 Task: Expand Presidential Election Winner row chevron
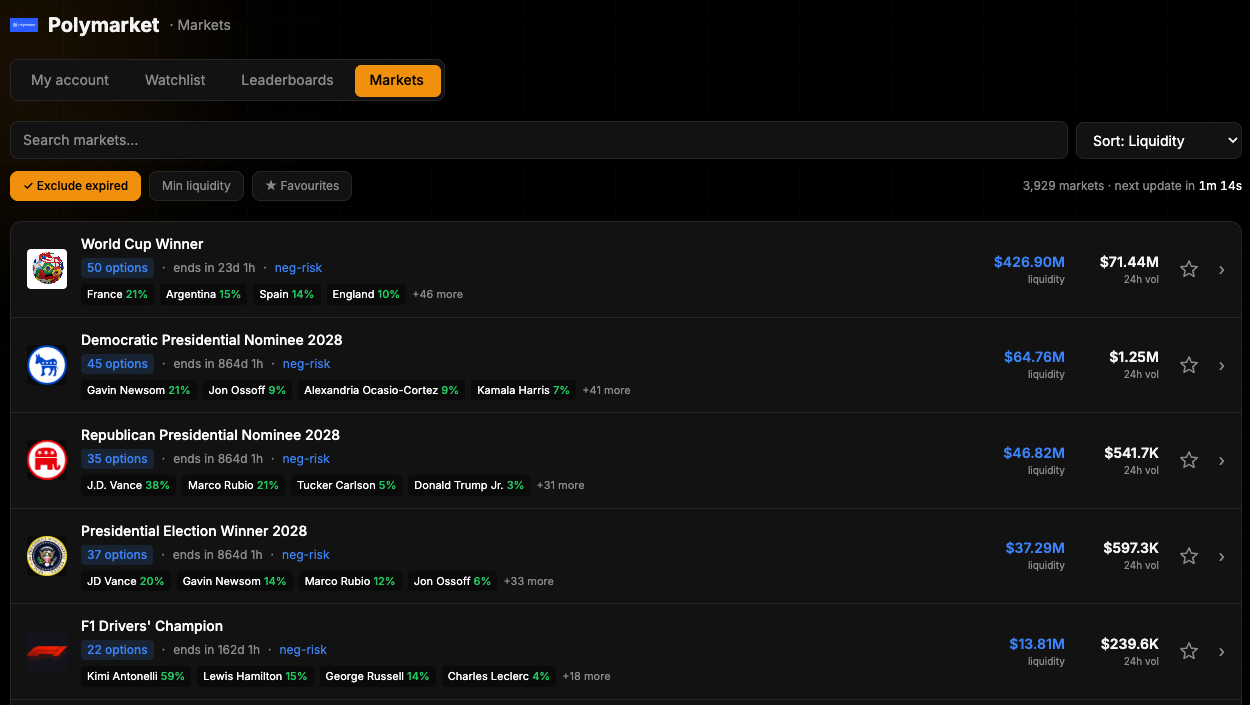(x=1222, y=556)
